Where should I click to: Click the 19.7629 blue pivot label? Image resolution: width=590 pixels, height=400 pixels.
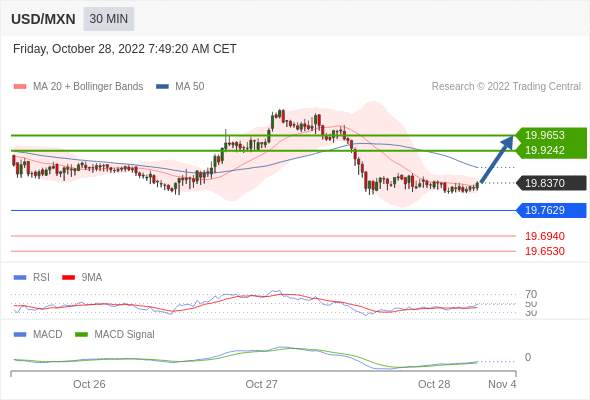coord(551,210)
